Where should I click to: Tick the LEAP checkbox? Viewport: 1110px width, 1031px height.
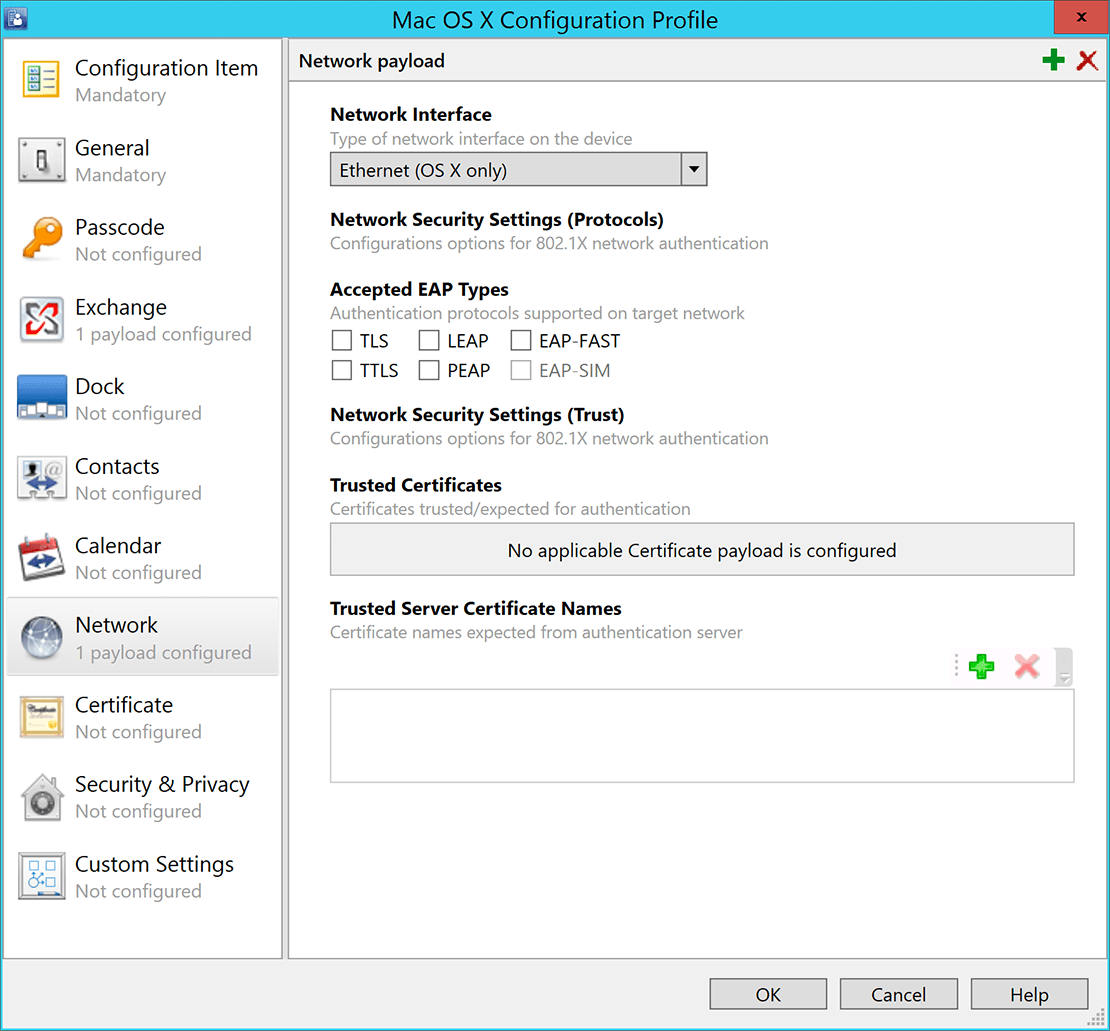pyautogui.click(x=429, y=341)
